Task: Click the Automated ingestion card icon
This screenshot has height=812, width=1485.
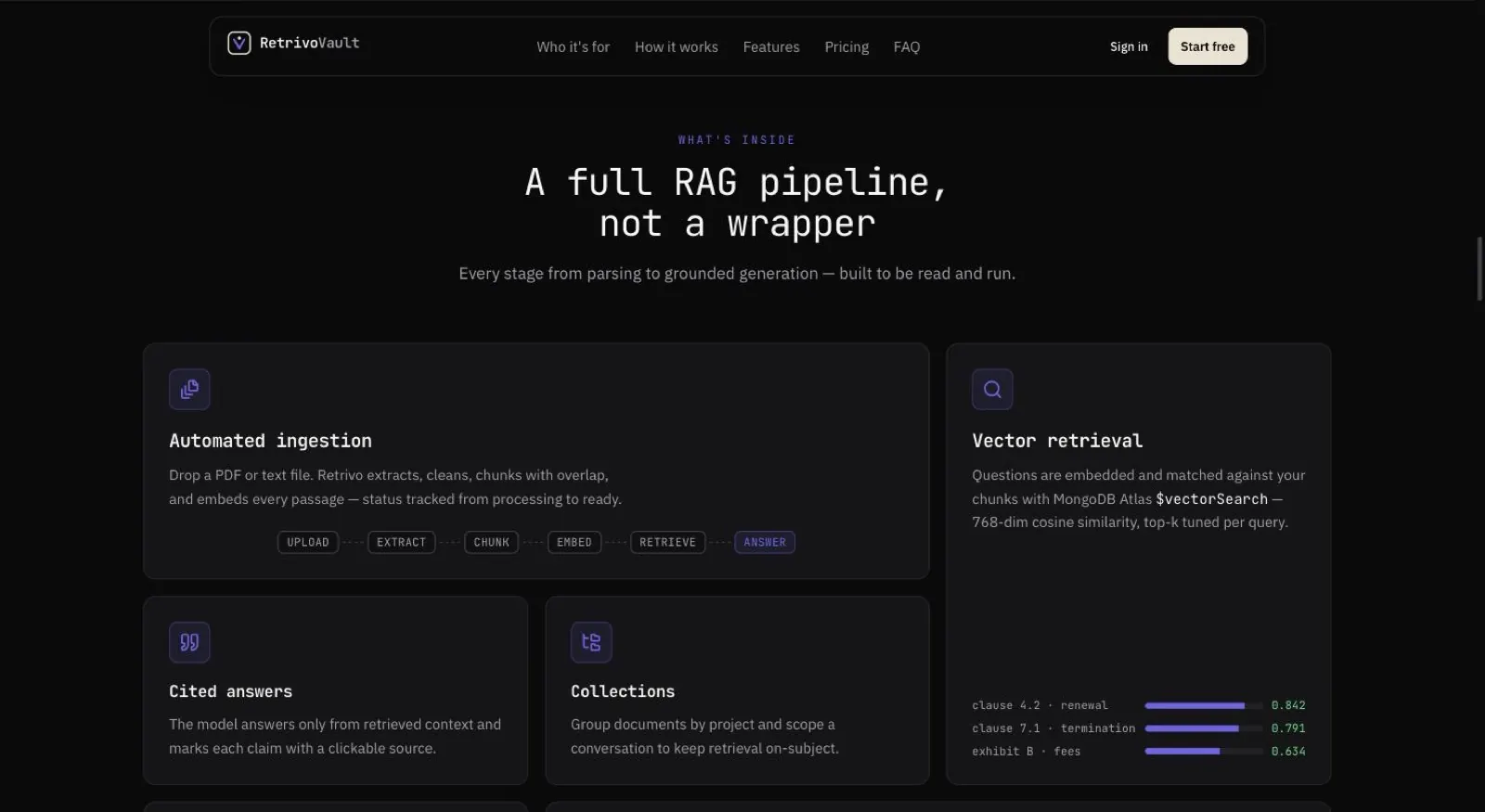Action: 189,389
